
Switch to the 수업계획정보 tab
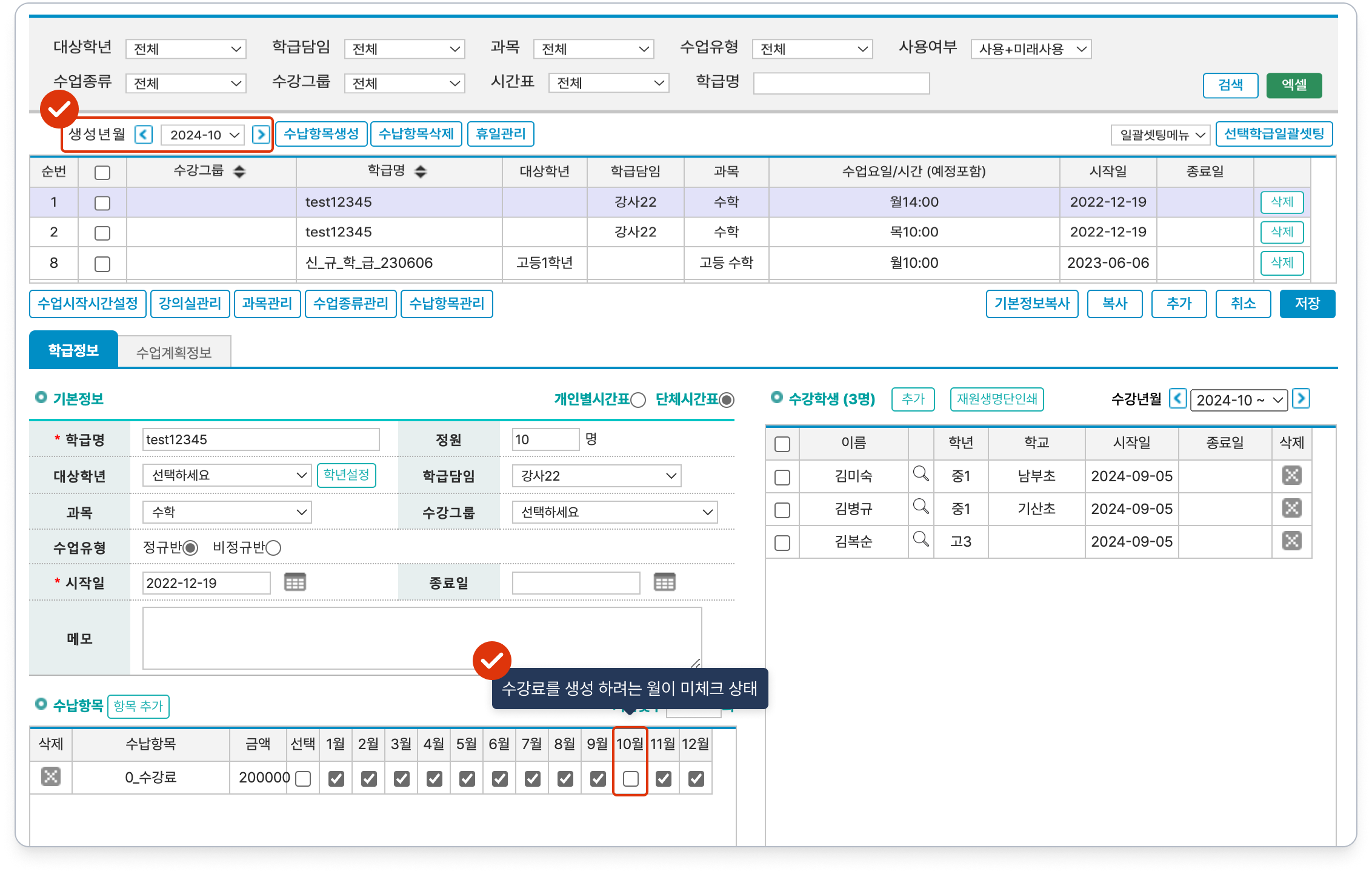pos(174,352)
